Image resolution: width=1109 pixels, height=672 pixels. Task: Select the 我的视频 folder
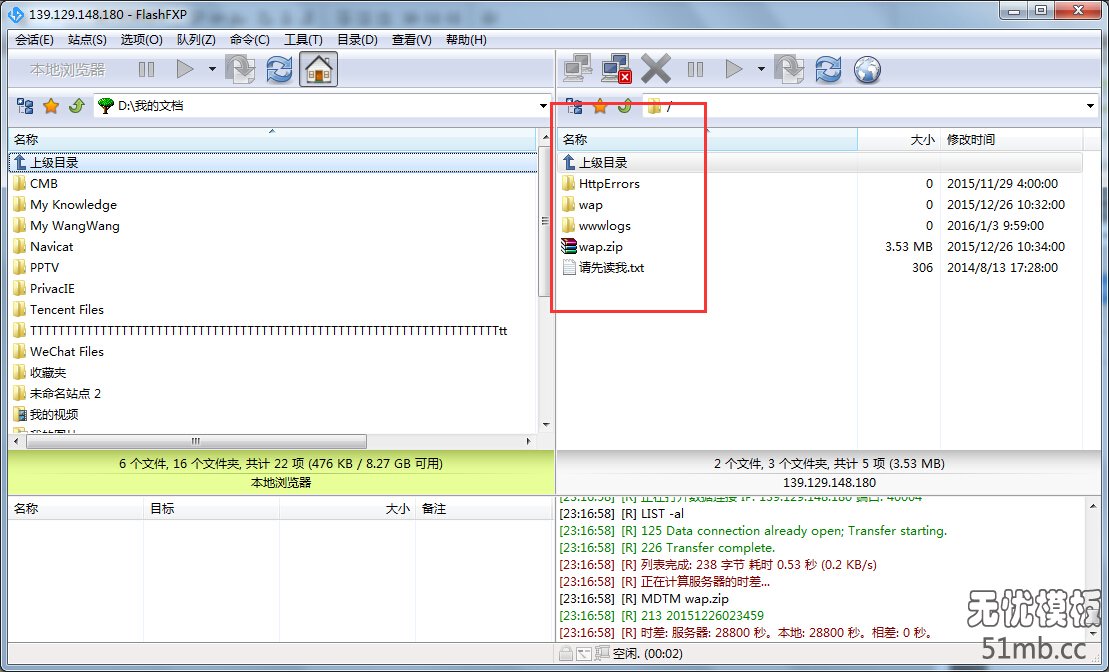(x=46, y=415)
